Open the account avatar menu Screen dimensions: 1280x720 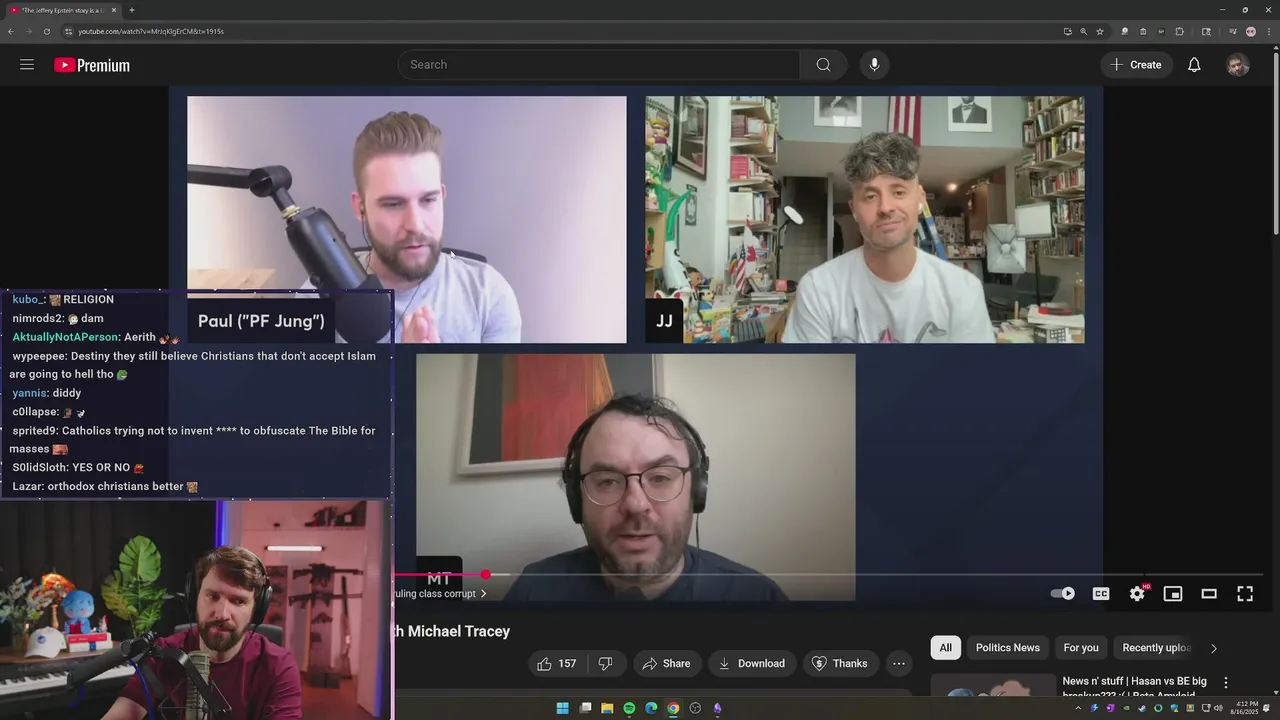point(1238,65)
